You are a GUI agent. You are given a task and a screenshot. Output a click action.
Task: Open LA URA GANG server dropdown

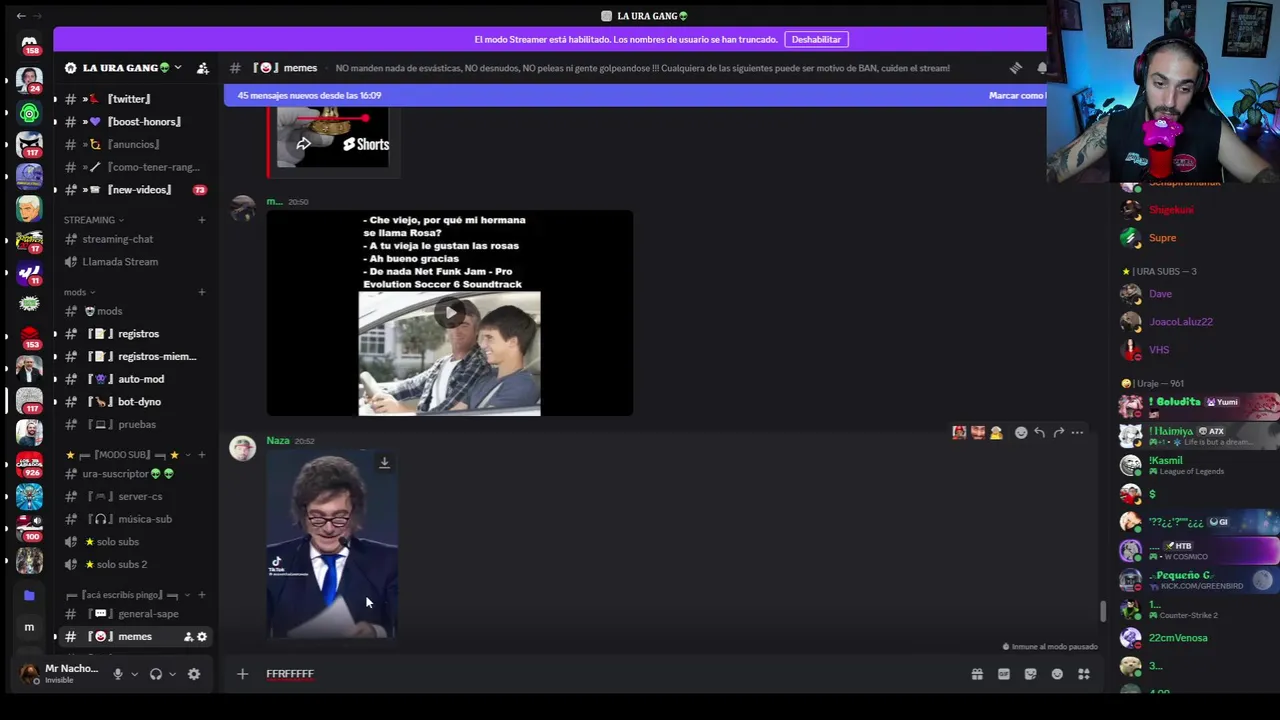pos(177,68)
